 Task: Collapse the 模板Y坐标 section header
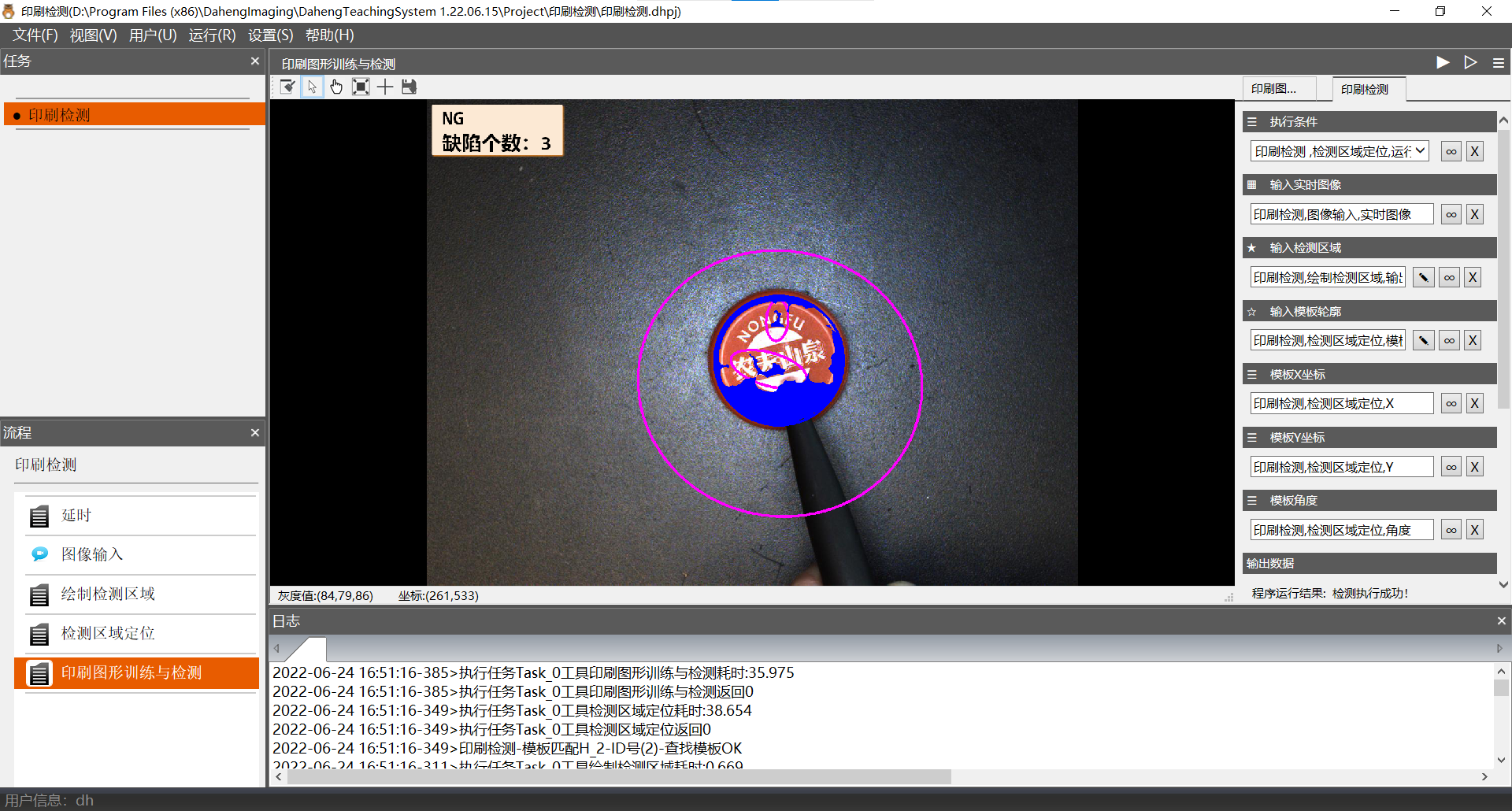pos(1369,437)
